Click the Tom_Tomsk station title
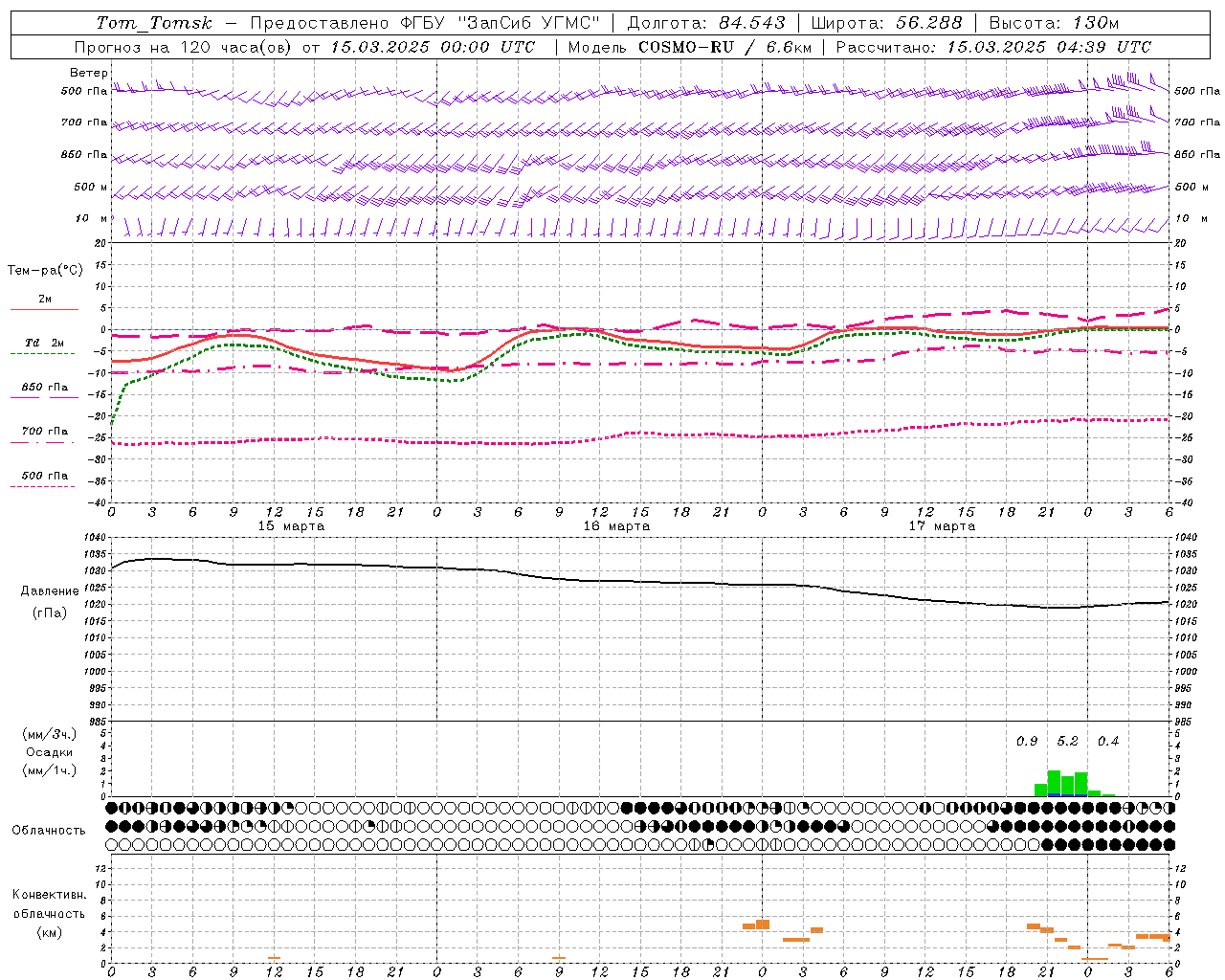Viewport: 1225px width, 980px height. pyautogui.click(x=154, y=23)
